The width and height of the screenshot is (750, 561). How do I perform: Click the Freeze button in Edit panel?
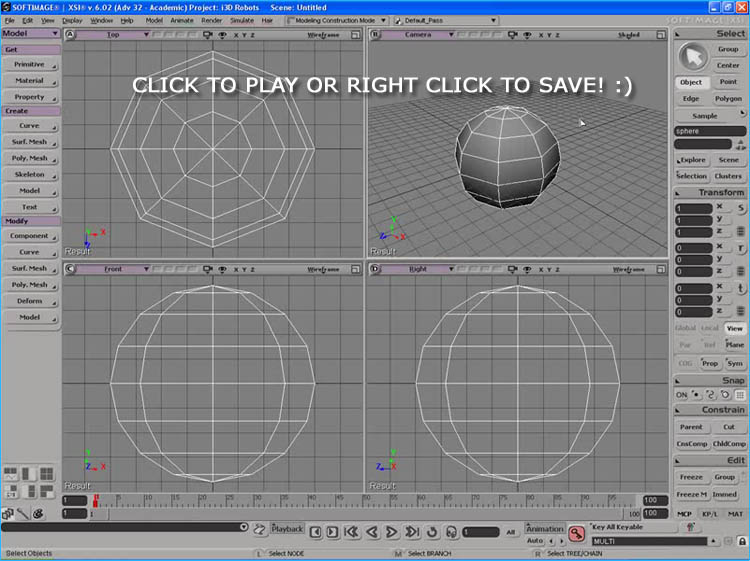pyautogui.click(x=690, y=477)
